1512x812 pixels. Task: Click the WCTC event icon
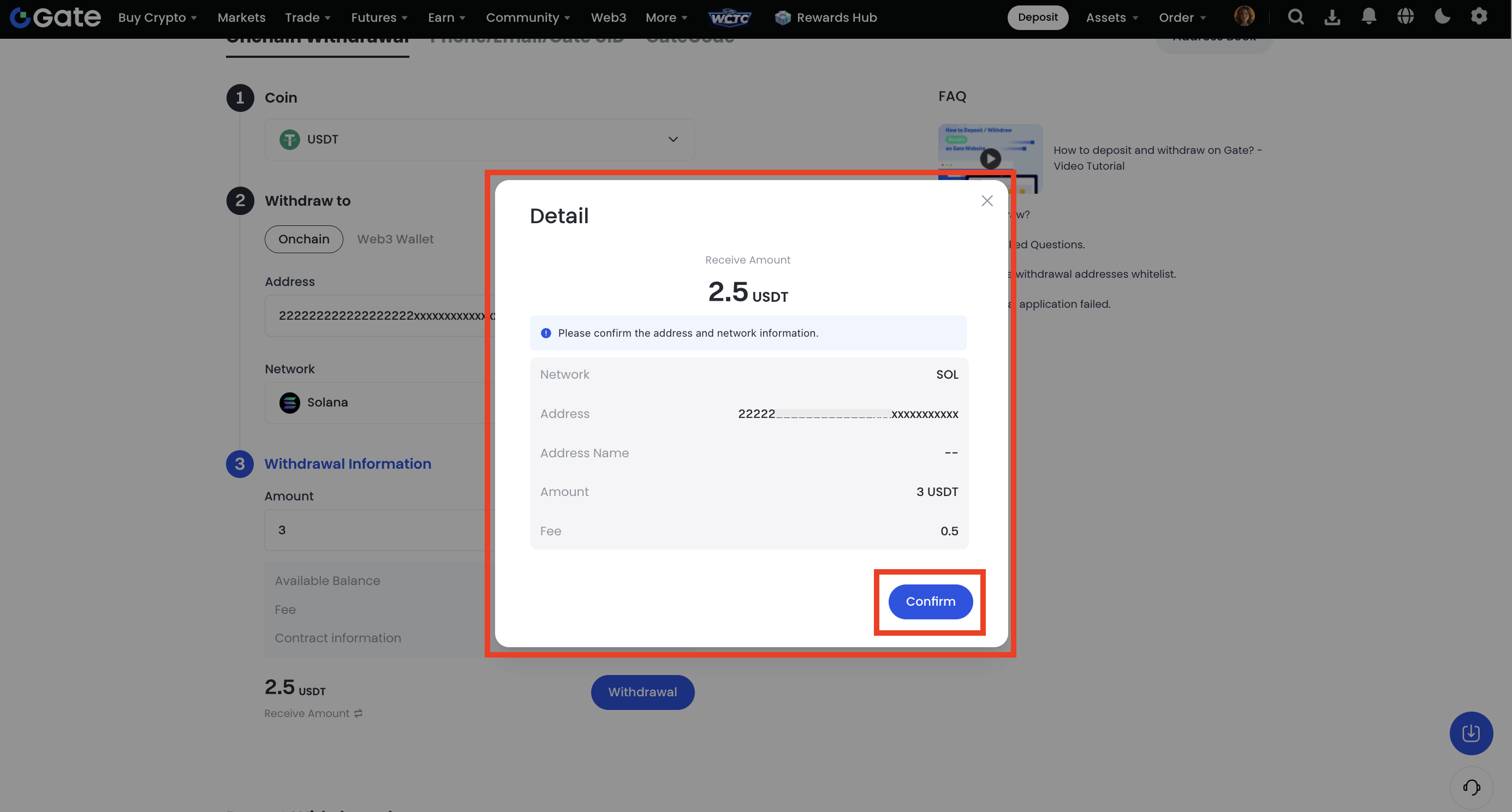pos(730,17)
